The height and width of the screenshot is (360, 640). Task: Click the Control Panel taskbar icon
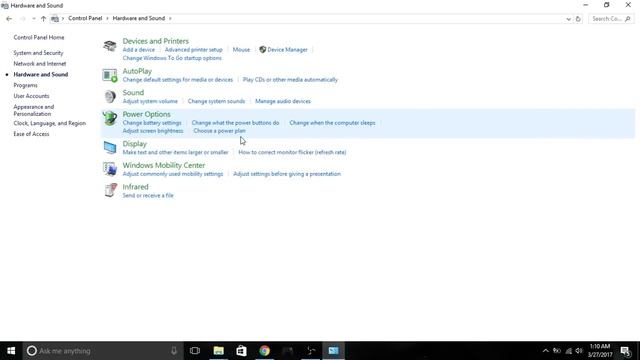(333, 351)
